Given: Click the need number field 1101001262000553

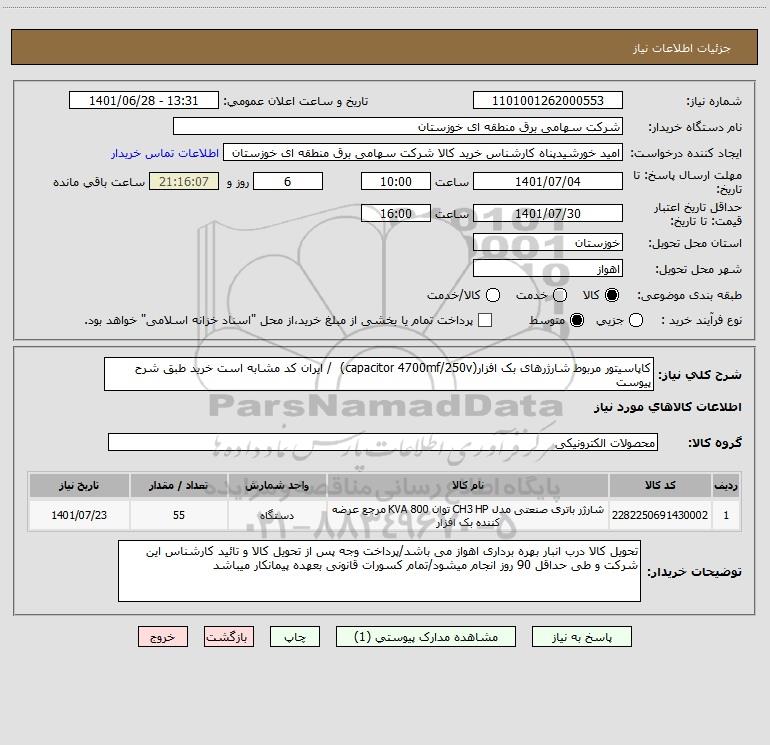Looking at the screenshot, I should point(548,101).
